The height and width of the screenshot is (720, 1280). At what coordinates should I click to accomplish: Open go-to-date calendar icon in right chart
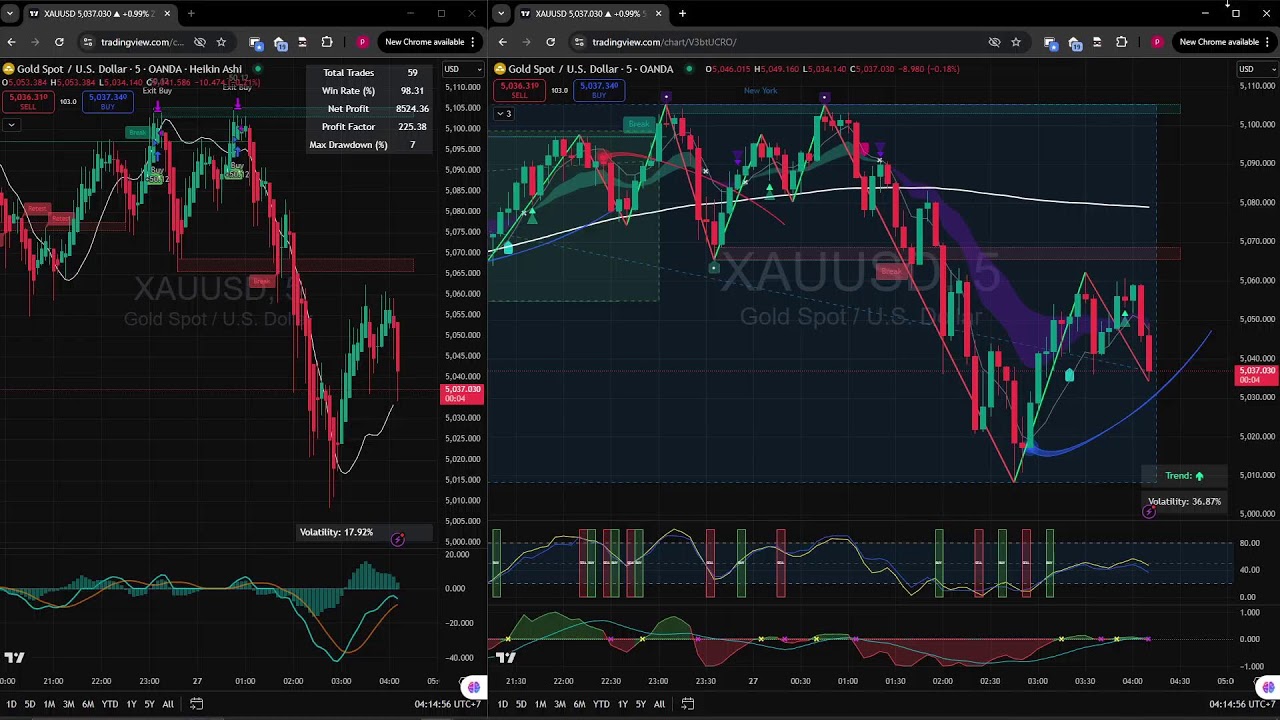pyautogui.click(x=688, y=704)
